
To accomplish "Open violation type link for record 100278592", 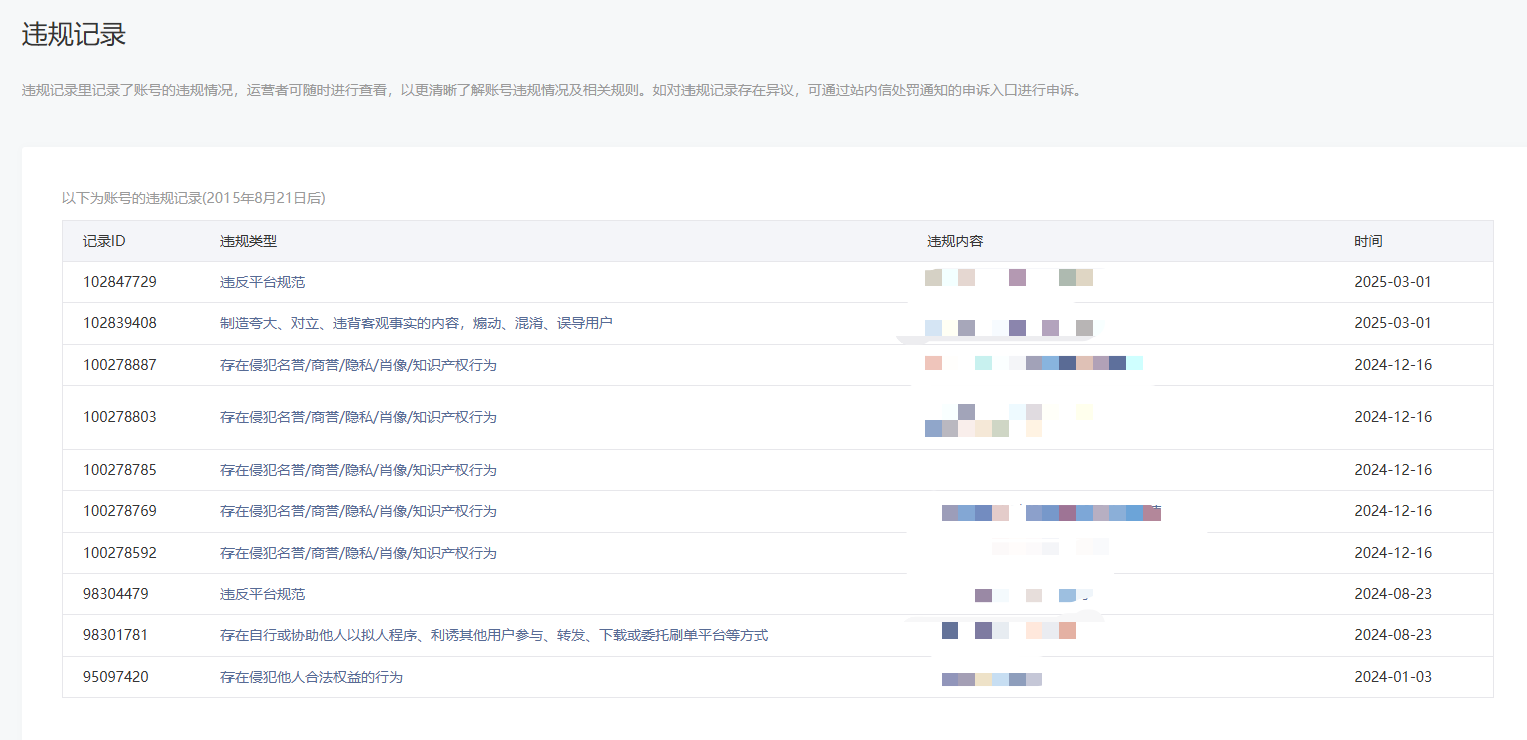I will pos(358,553).
